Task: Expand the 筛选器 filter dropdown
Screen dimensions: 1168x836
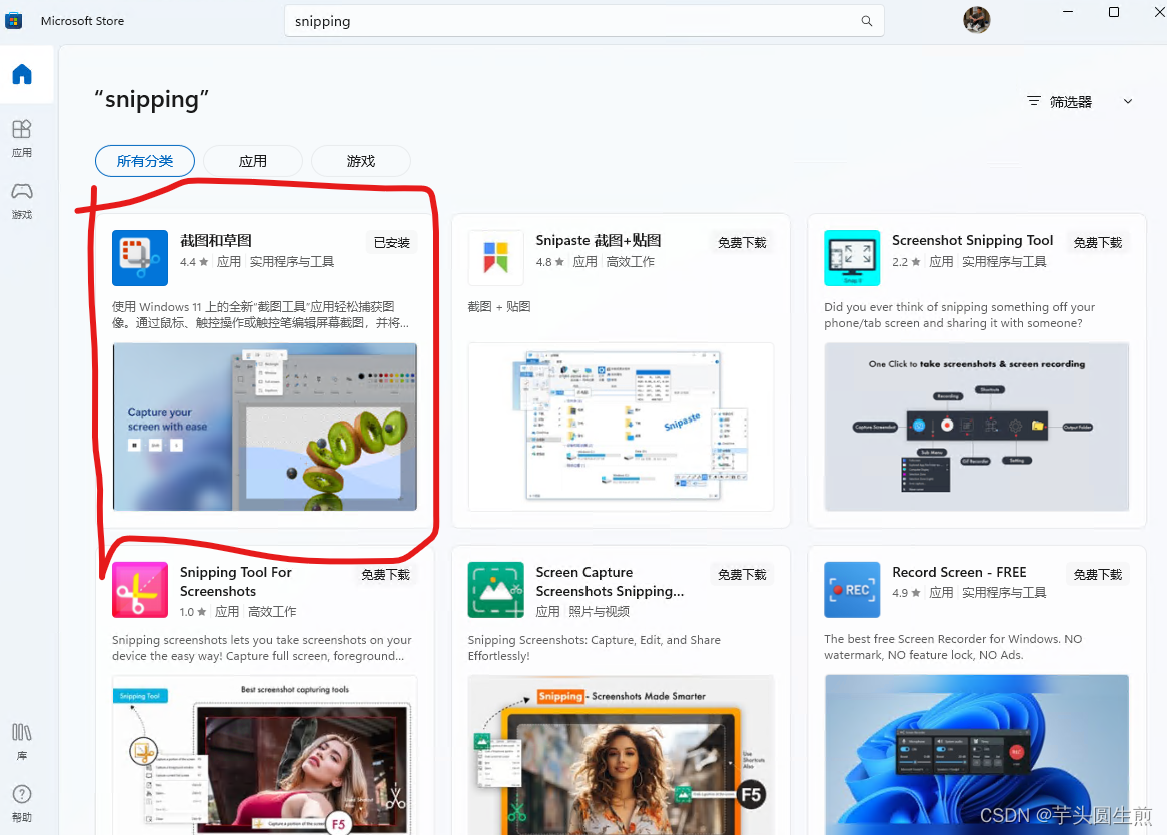Action: point(1080,101)
